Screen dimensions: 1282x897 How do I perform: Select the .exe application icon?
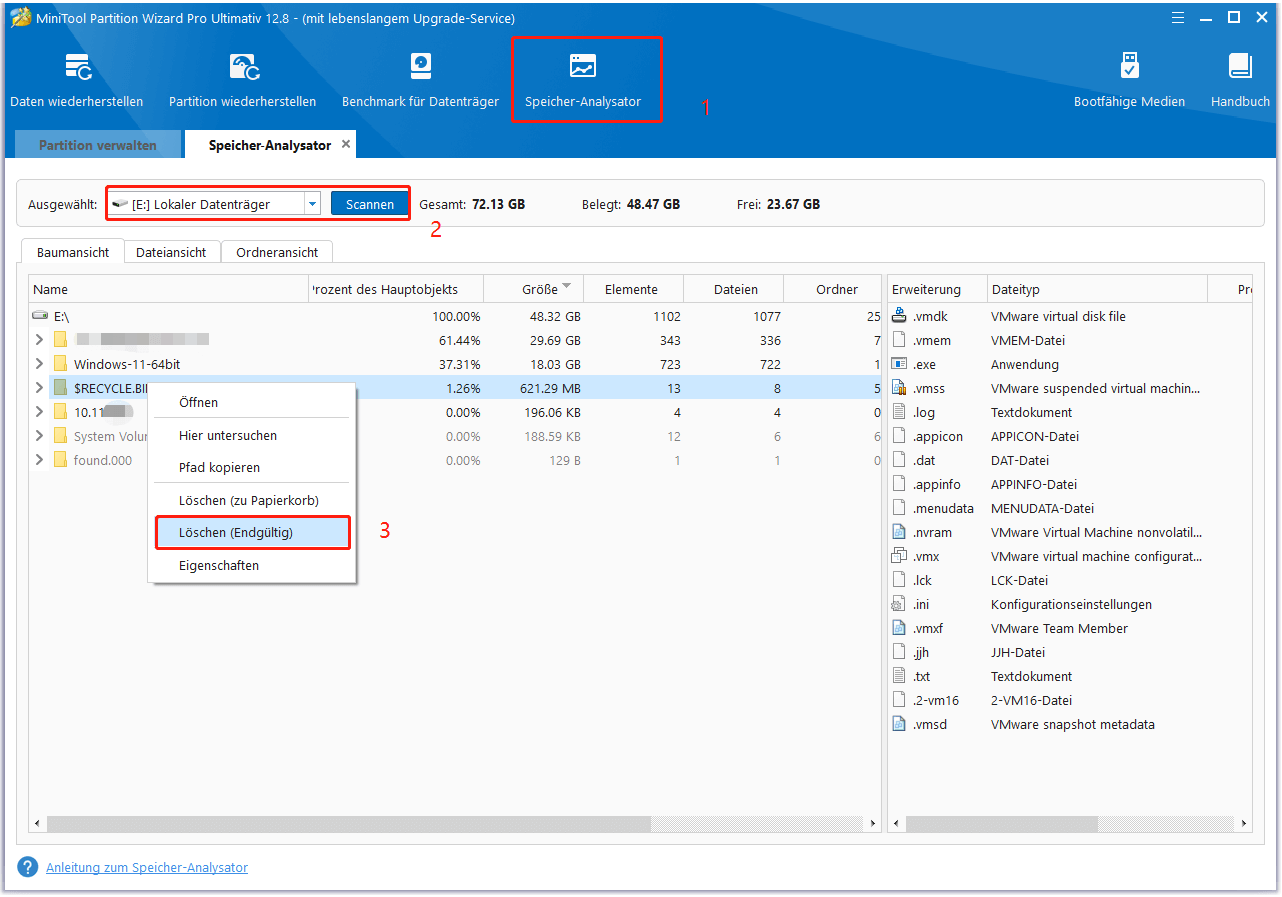[899, 364]
